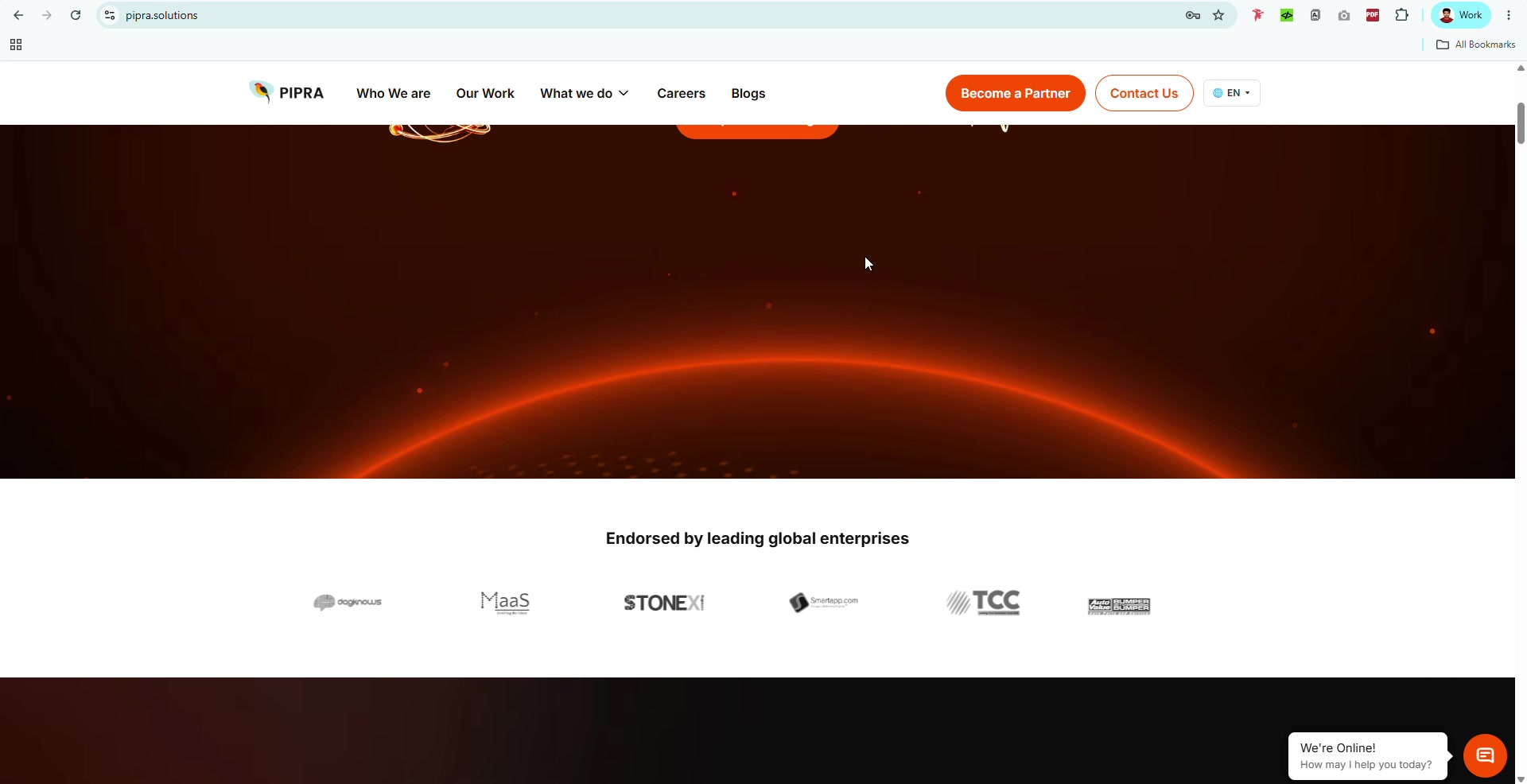
Task: Click the scrollbar down arrow
Action: pyautogui.click(x=1521, y=779)
